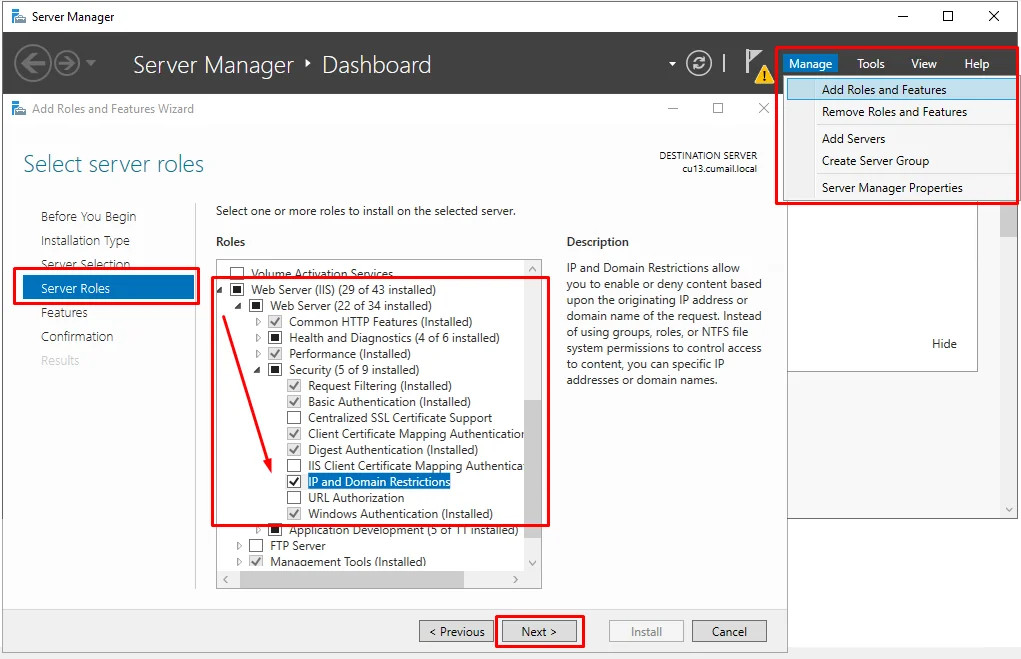Click the Previous button
The height and width of the screenshot is (659, 1021).
456,632
